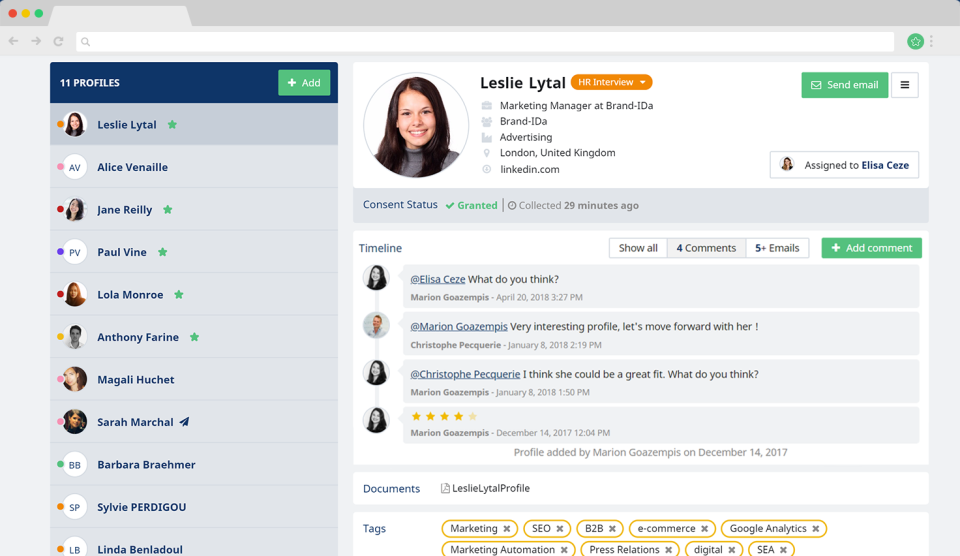The height and width of the screenshot is (556, 960).
Task: Click the Granted consent status
Action: tap(471, 206)
